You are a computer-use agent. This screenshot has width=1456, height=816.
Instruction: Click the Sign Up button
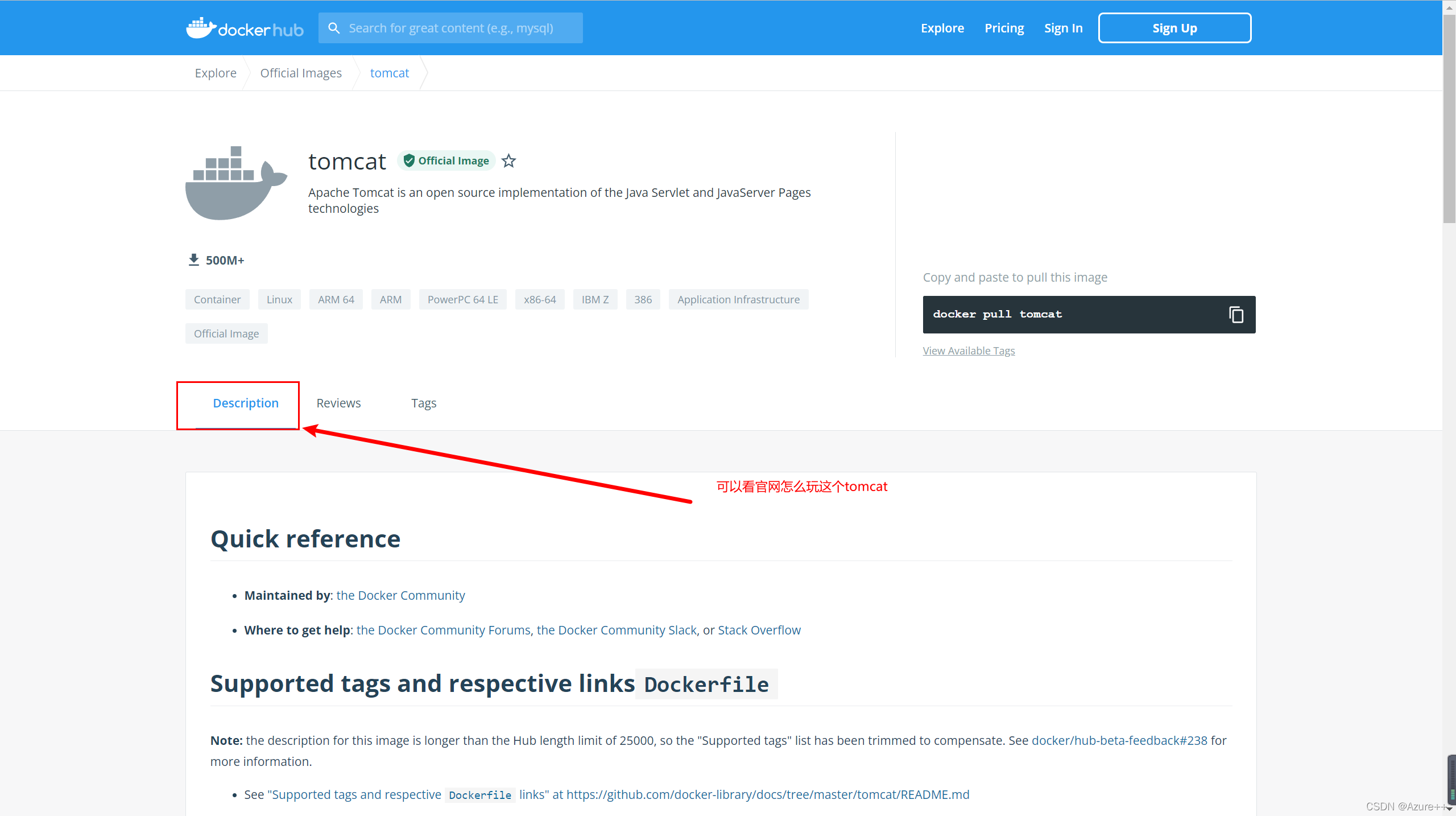[x=1174, y=27]
